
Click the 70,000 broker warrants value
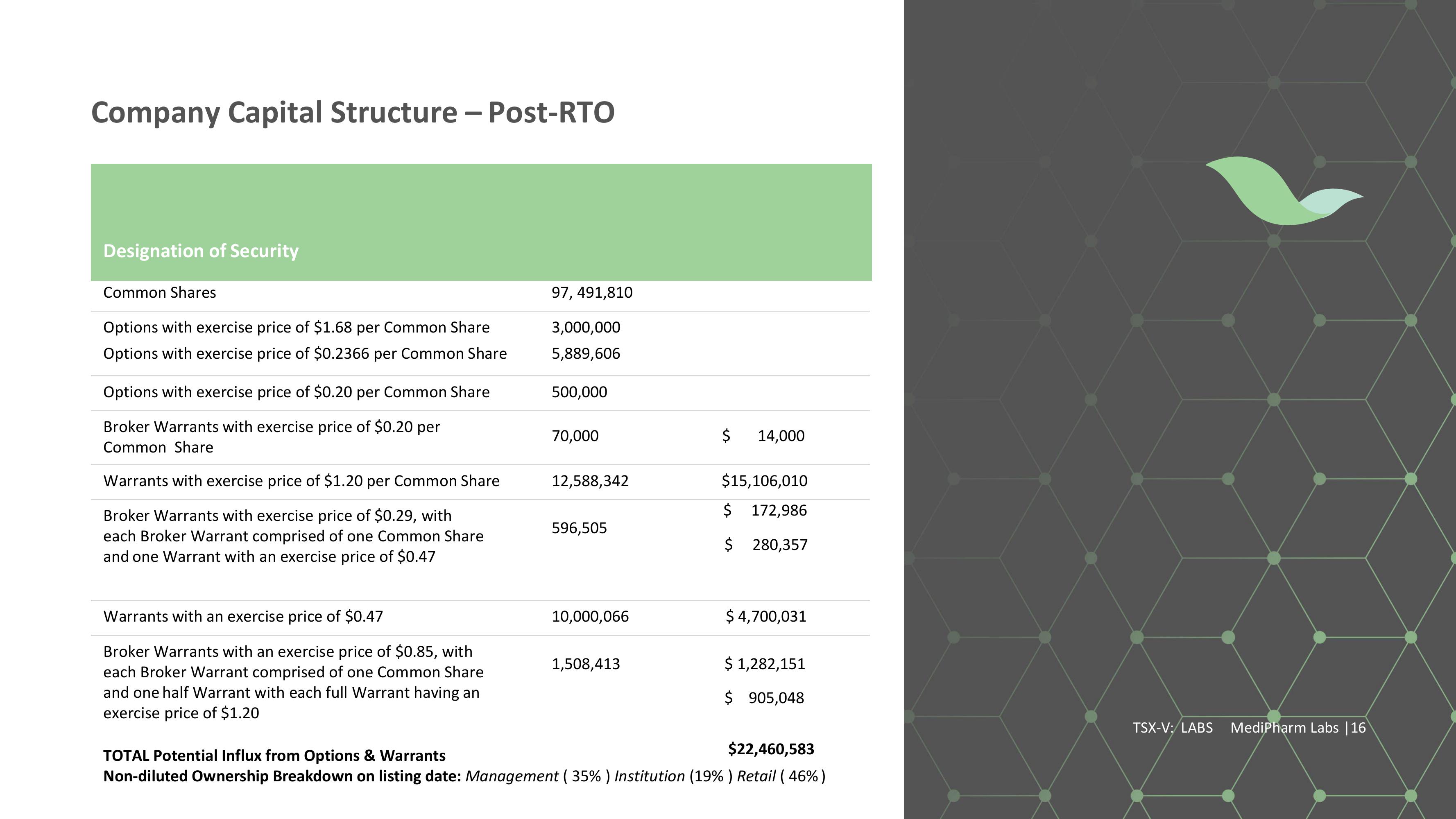(575, 436)
